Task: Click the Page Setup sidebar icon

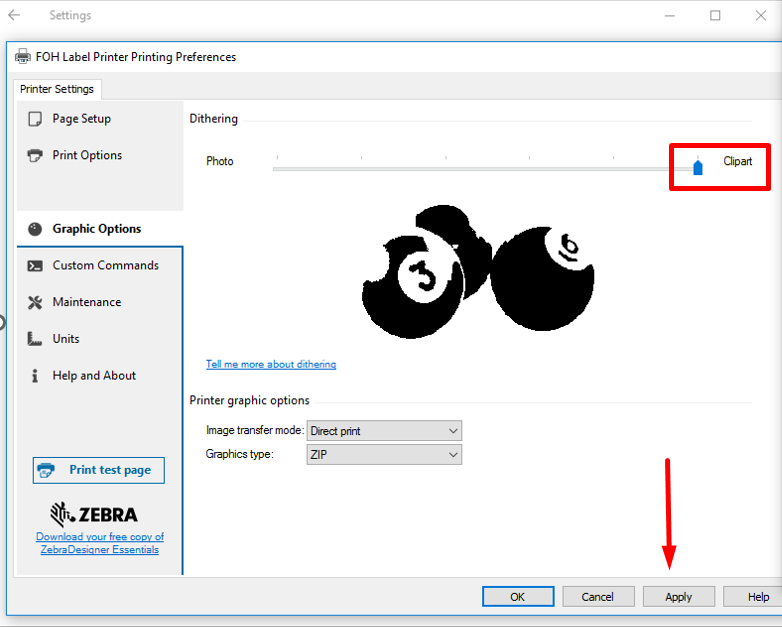Action: (35, 119)
